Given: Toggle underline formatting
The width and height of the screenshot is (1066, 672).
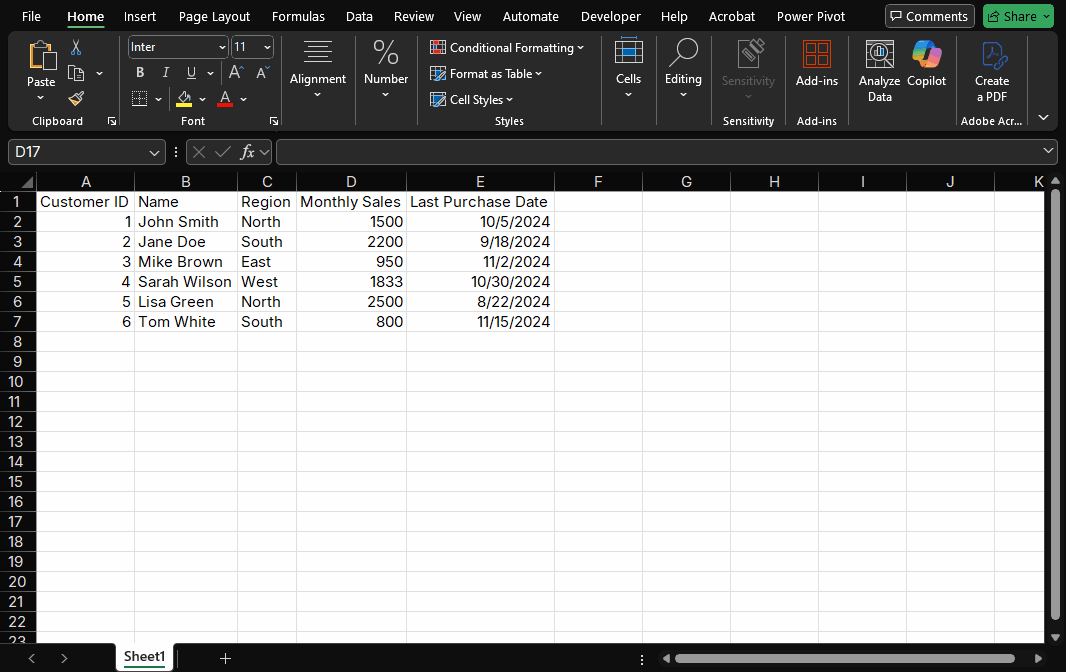Looking at the screenshot, I should pyautogui.click(x=188, y=72).
